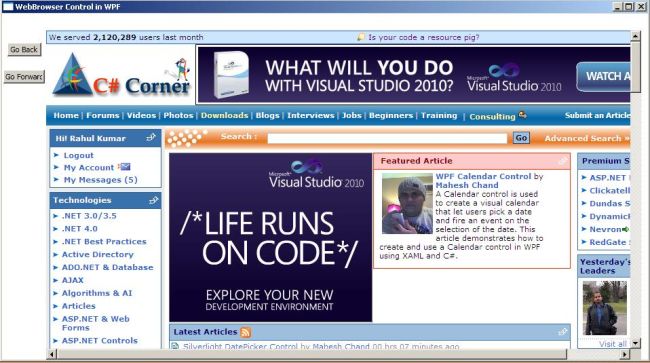Click the arrow bullet beside Logout
Image resolution: width=650 pixels, height=363 pixels.
56,155
